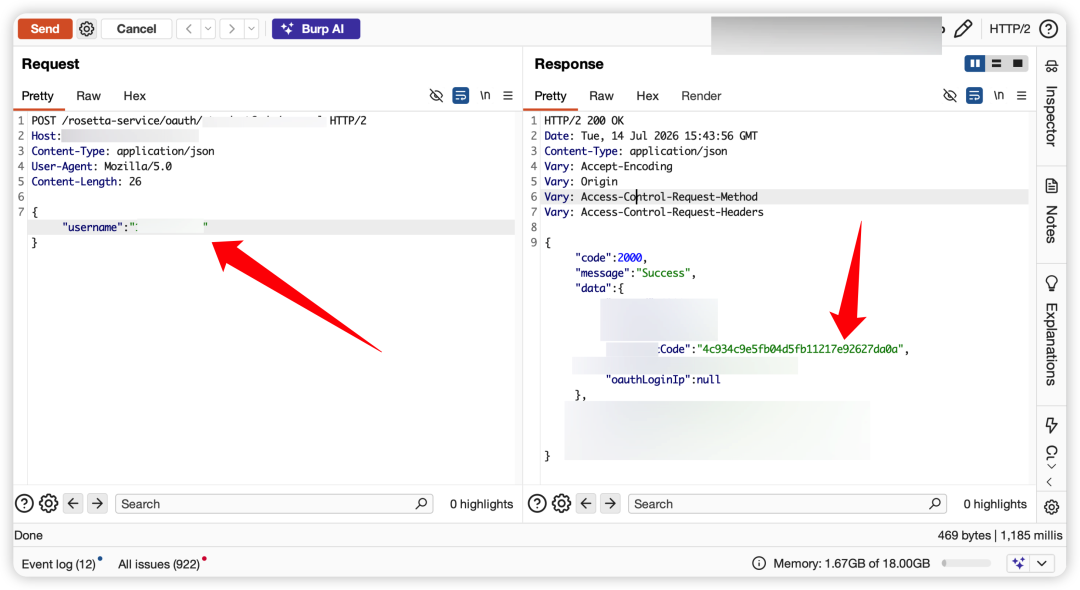
Task: Open the Request panel's hamburger options menu
Action: (x=508, y=96)
